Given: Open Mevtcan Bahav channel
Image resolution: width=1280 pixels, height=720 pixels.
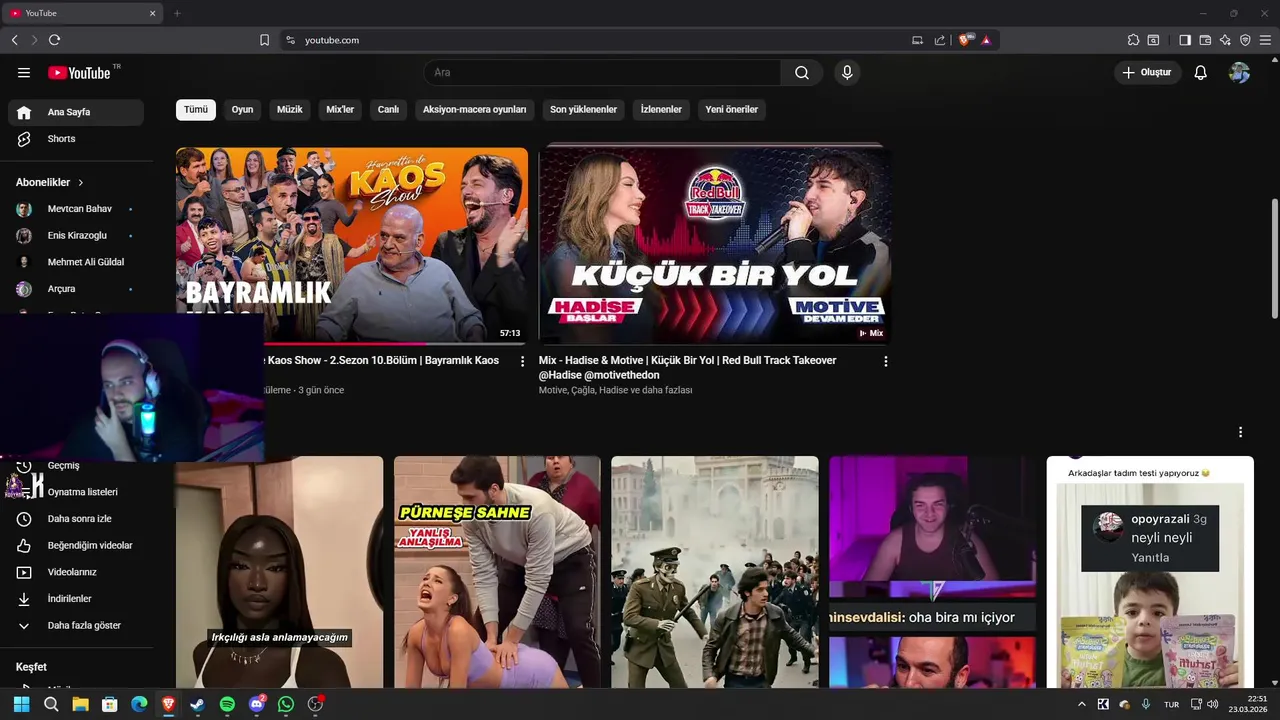Looking at the screenshot, I should (75, 209).
